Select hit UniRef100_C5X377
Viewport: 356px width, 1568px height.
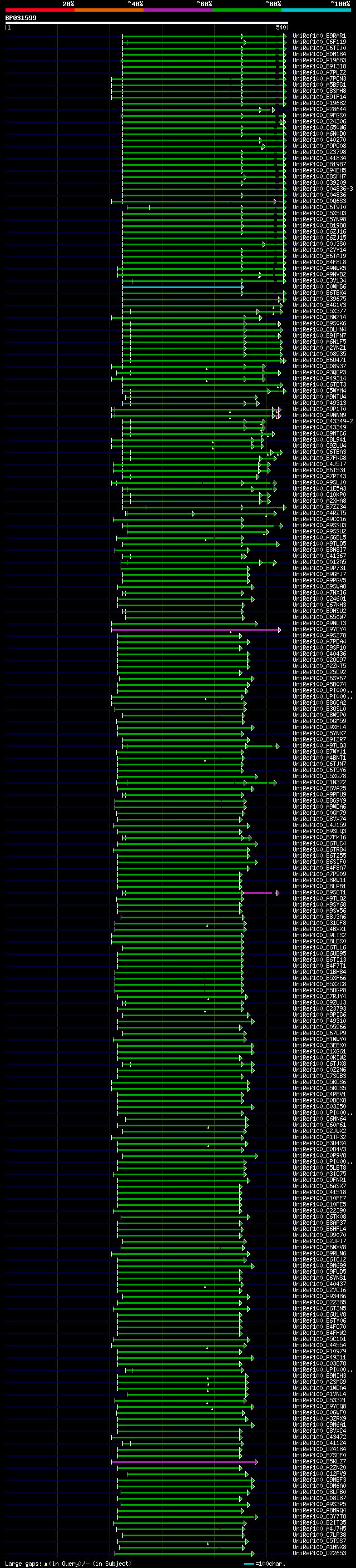[x=319, y=311]
